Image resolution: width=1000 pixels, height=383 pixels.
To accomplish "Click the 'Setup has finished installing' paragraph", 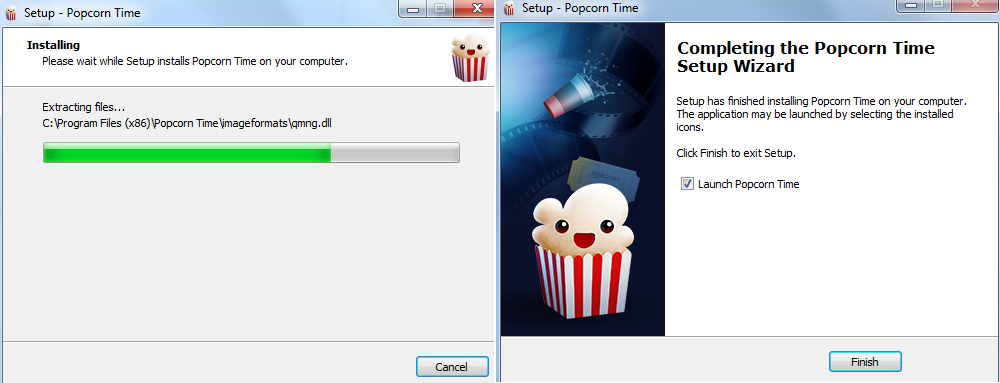I will pos(821,114).
